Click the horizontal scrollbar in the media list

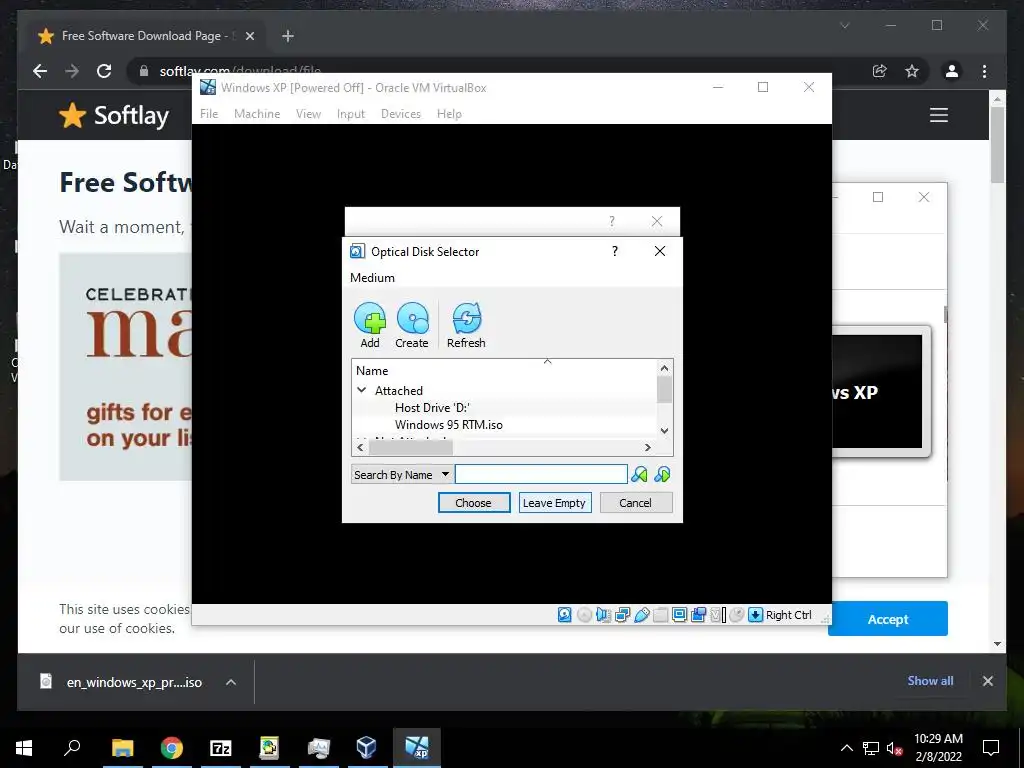pyautogui.click(x=410, y=447)
